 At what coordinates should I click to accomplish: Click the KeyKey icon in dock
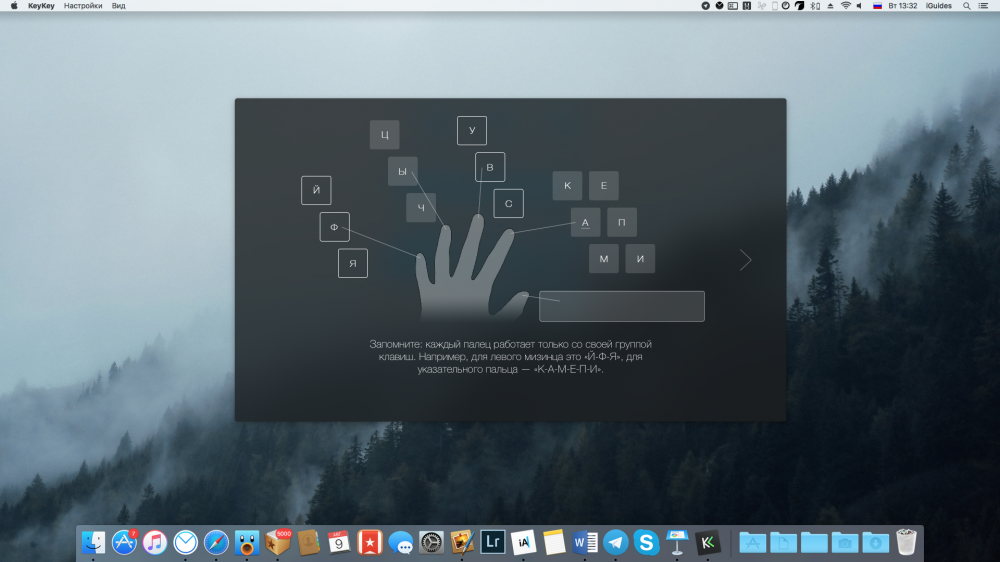pyautogui.click(x=708, y=542)
